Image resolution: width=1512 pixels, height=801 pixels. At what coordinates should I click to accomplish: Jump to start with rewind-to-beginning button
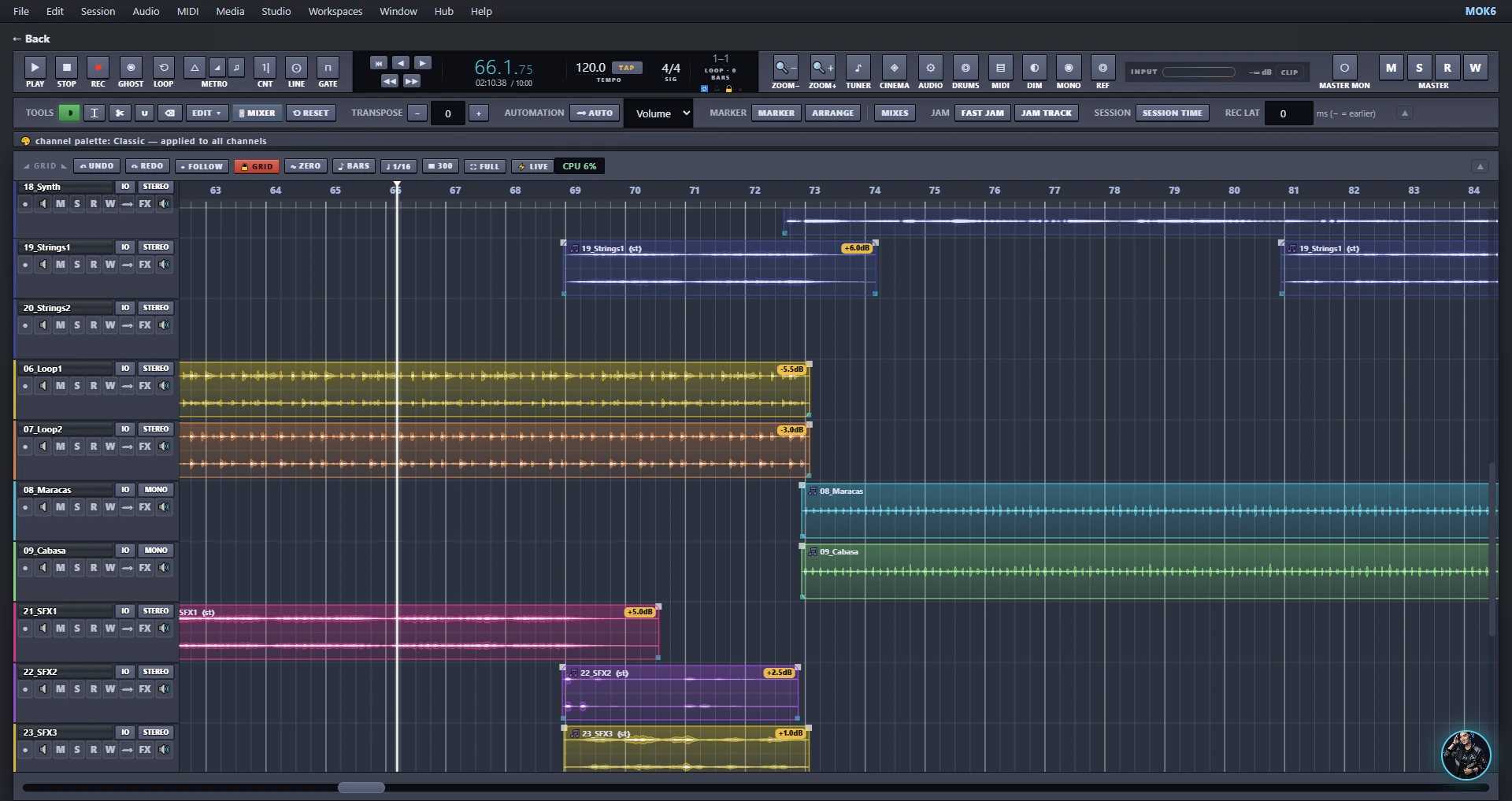379,63
